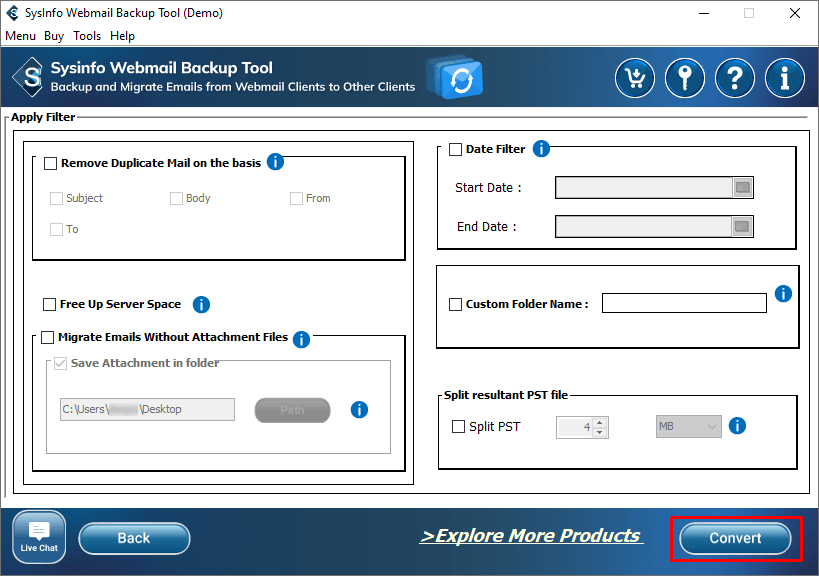Click the Path button
The image size is (819, 576).
click(292, 410)
